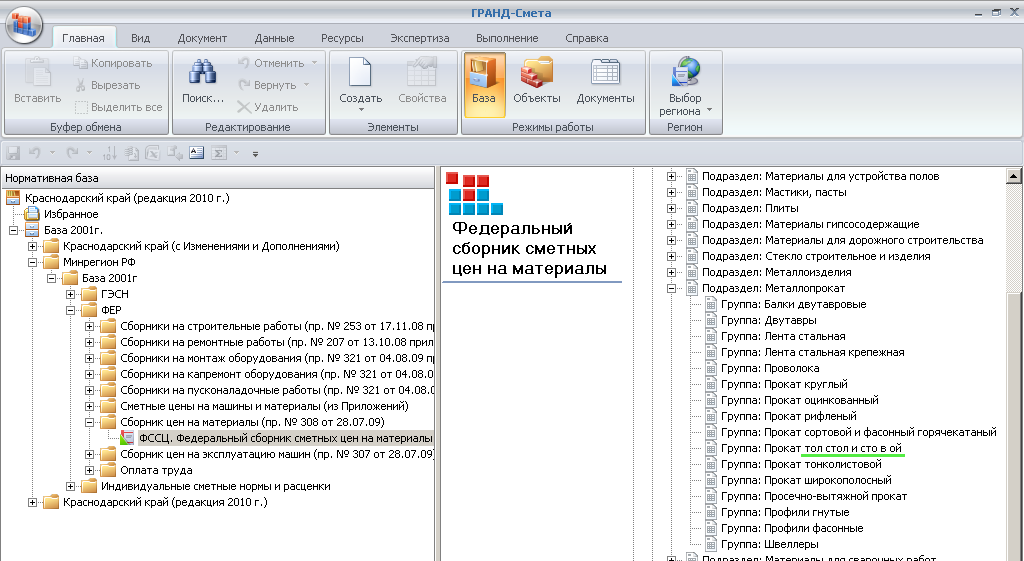Screen dimensions: 1024x561
Task: Click the ГРАНД-Смета application orb button
Action: [24, 25]
